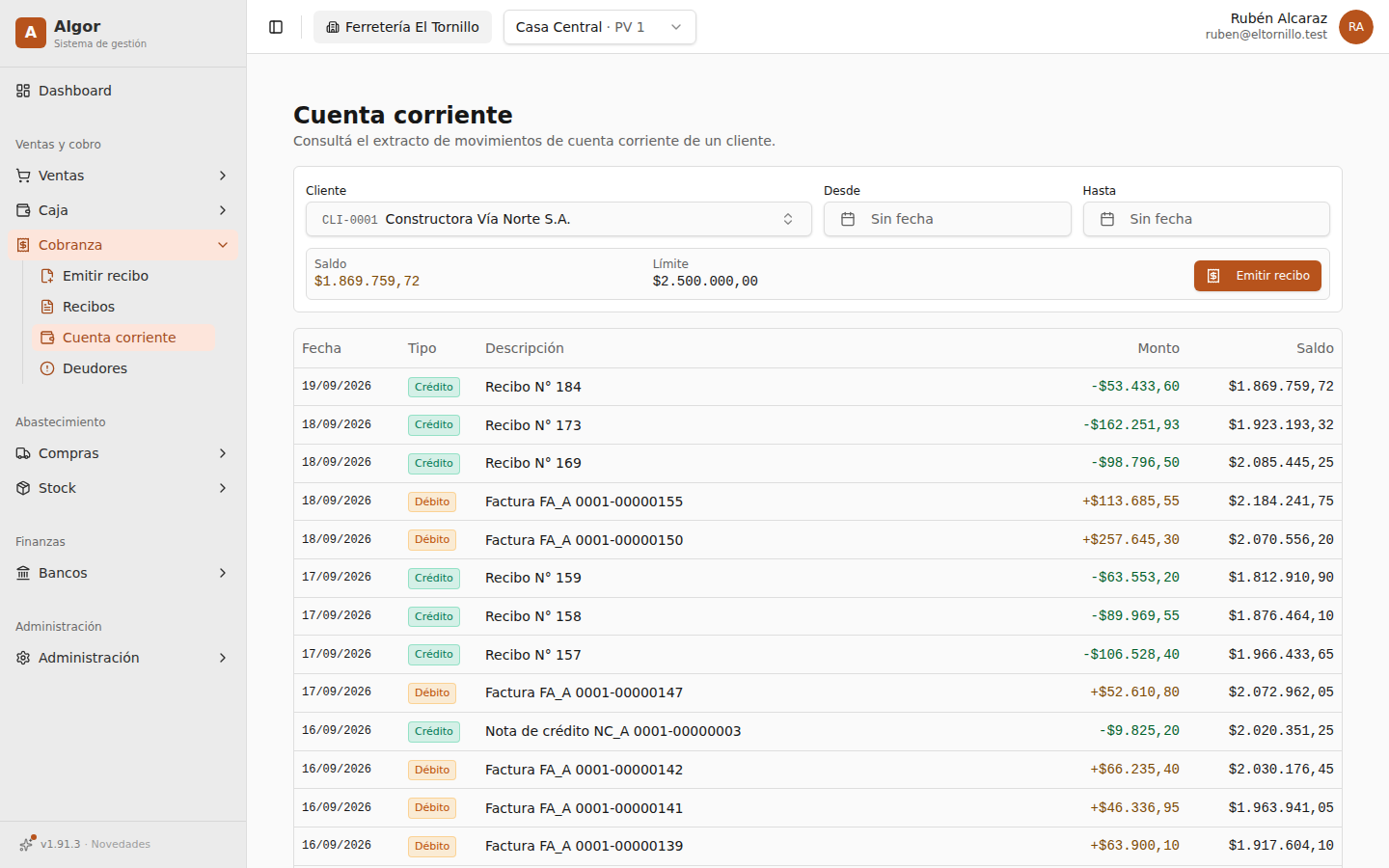Viewport: 1389px width, 868px height.
Task: Expand the Ventas submenu chevron
Action: (x=223, y=176)
